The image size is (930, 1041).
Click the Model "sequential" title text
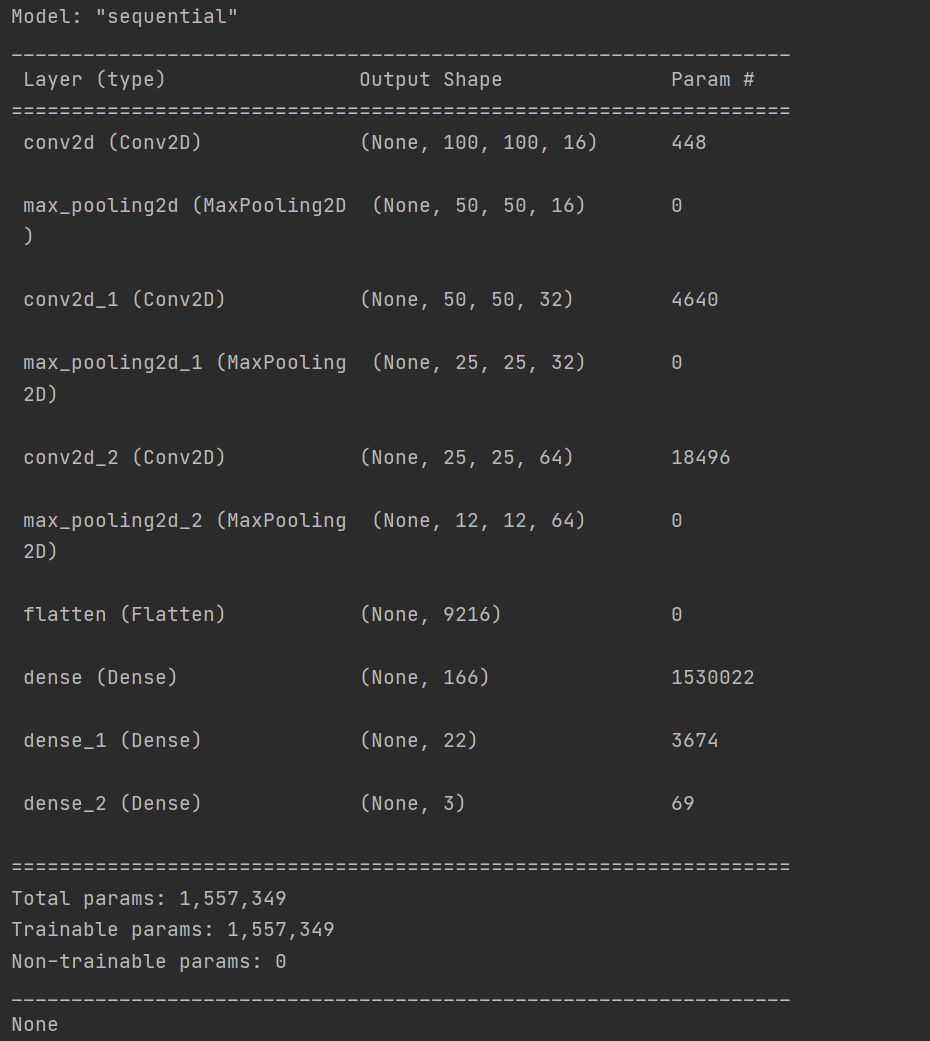click(124, 17)
